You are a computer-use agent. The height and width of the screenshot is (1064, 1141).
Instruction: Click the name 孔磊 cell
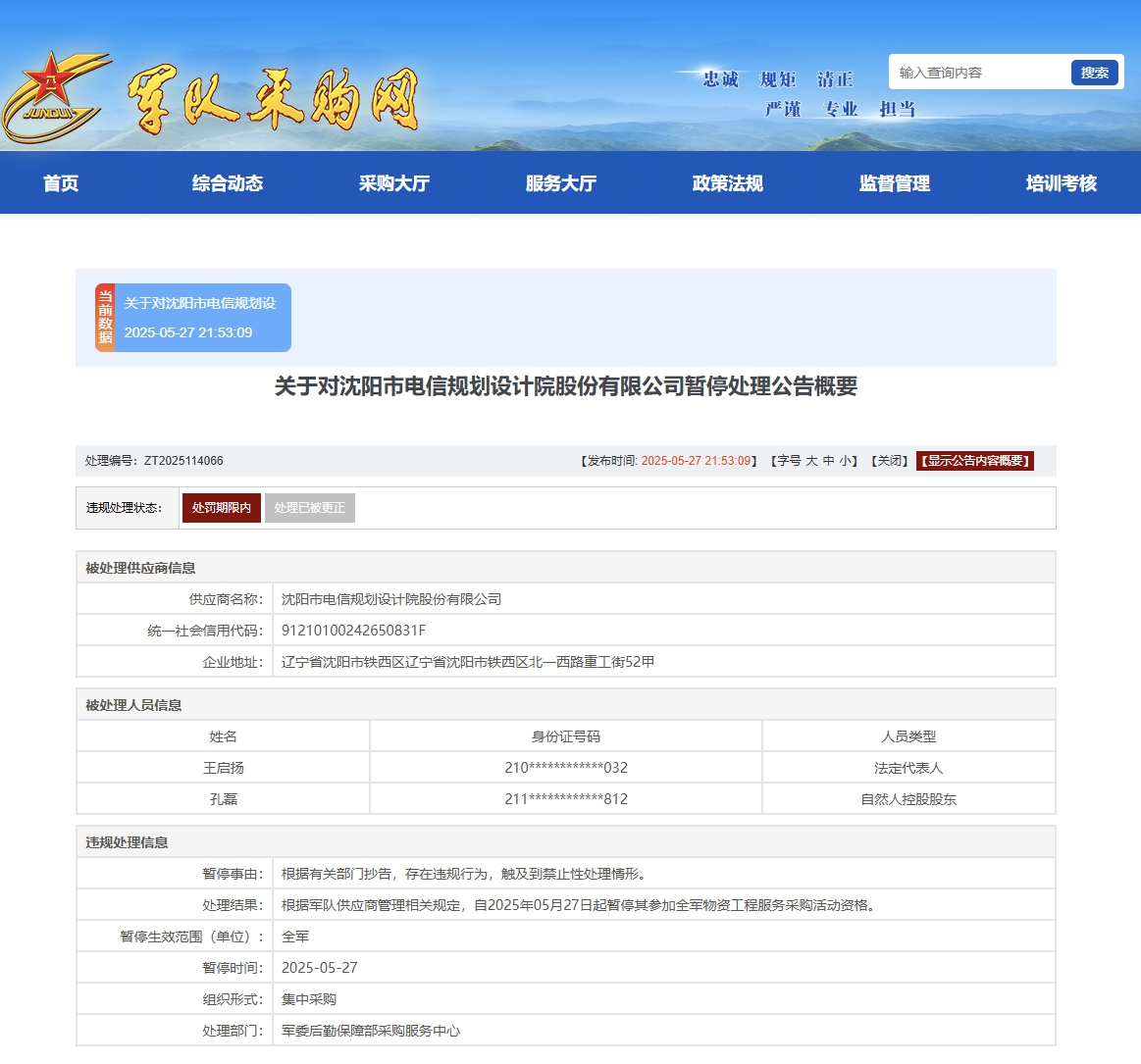tap(224, 799)
